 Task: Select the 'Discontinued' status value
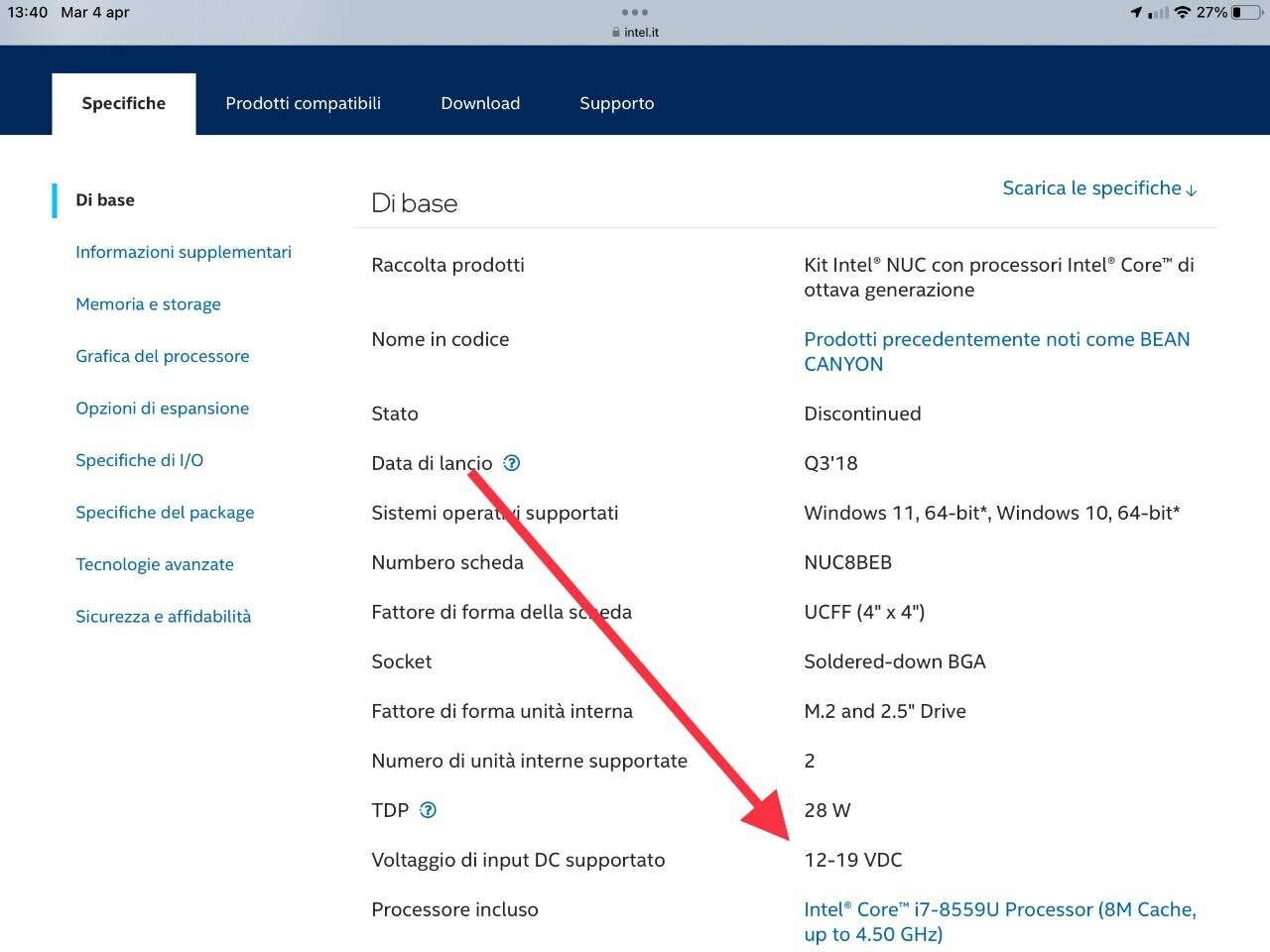point(862,414)
